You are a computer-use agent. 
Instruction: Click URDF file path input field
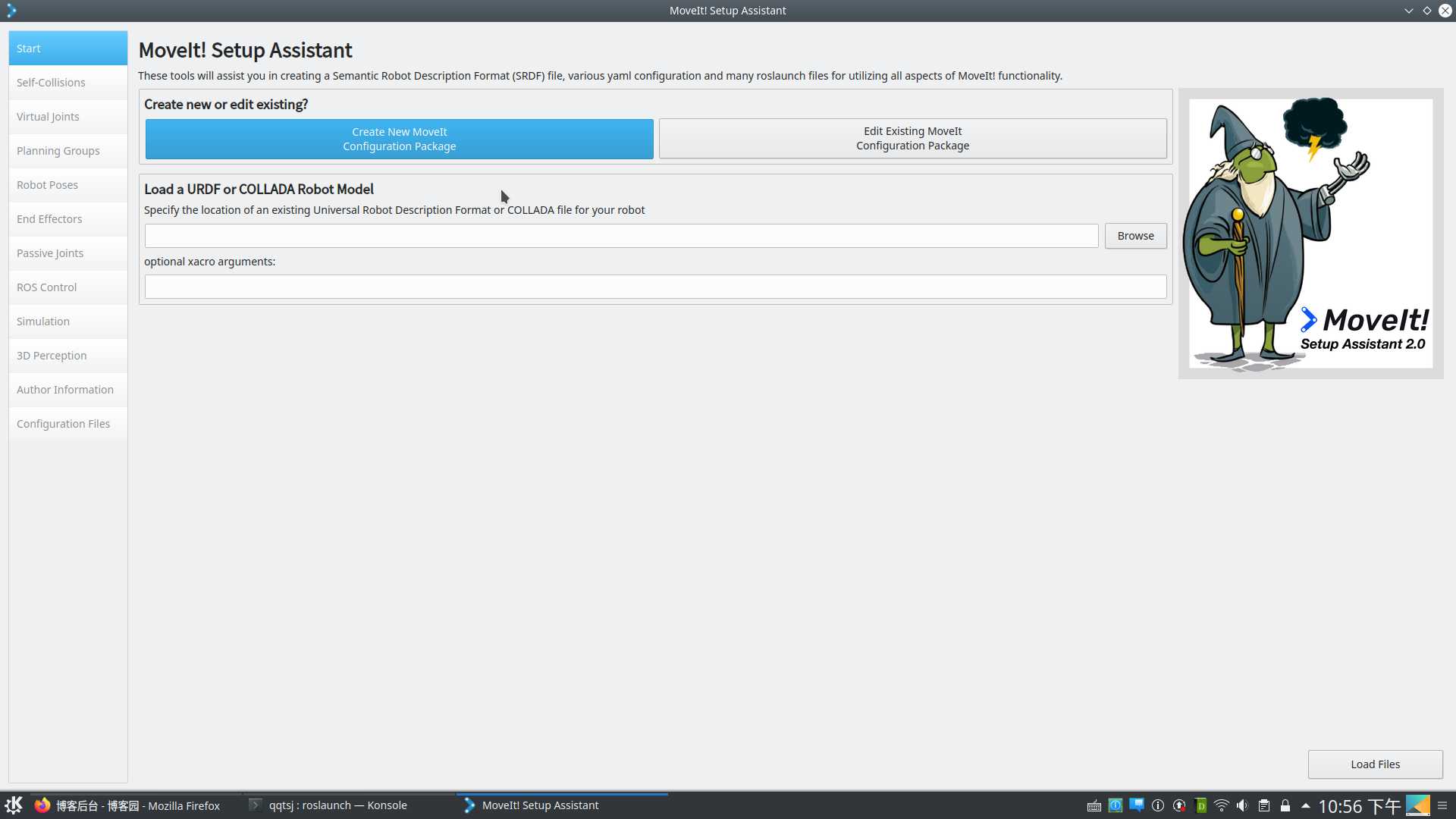tap(621, 234)
